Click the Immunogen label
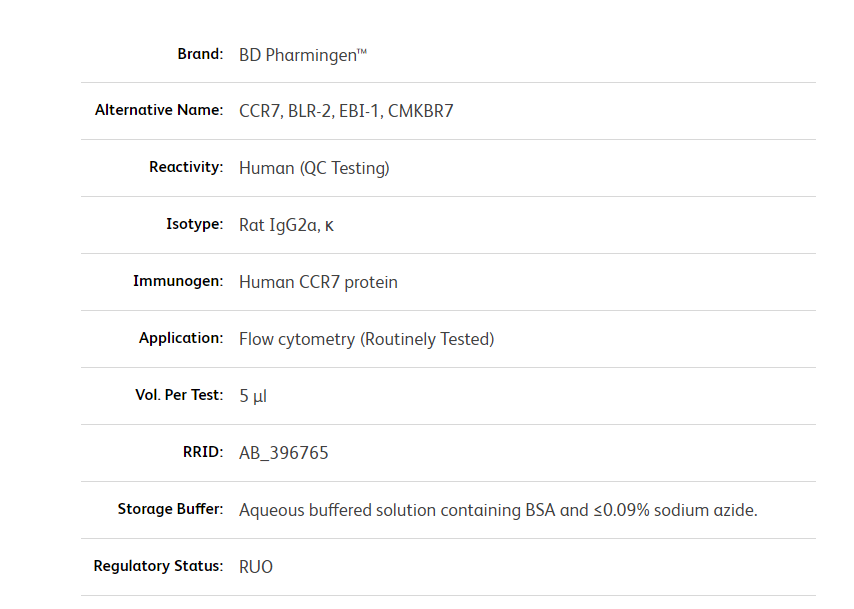Screen dimensions: 854x609 click(178, 281)
